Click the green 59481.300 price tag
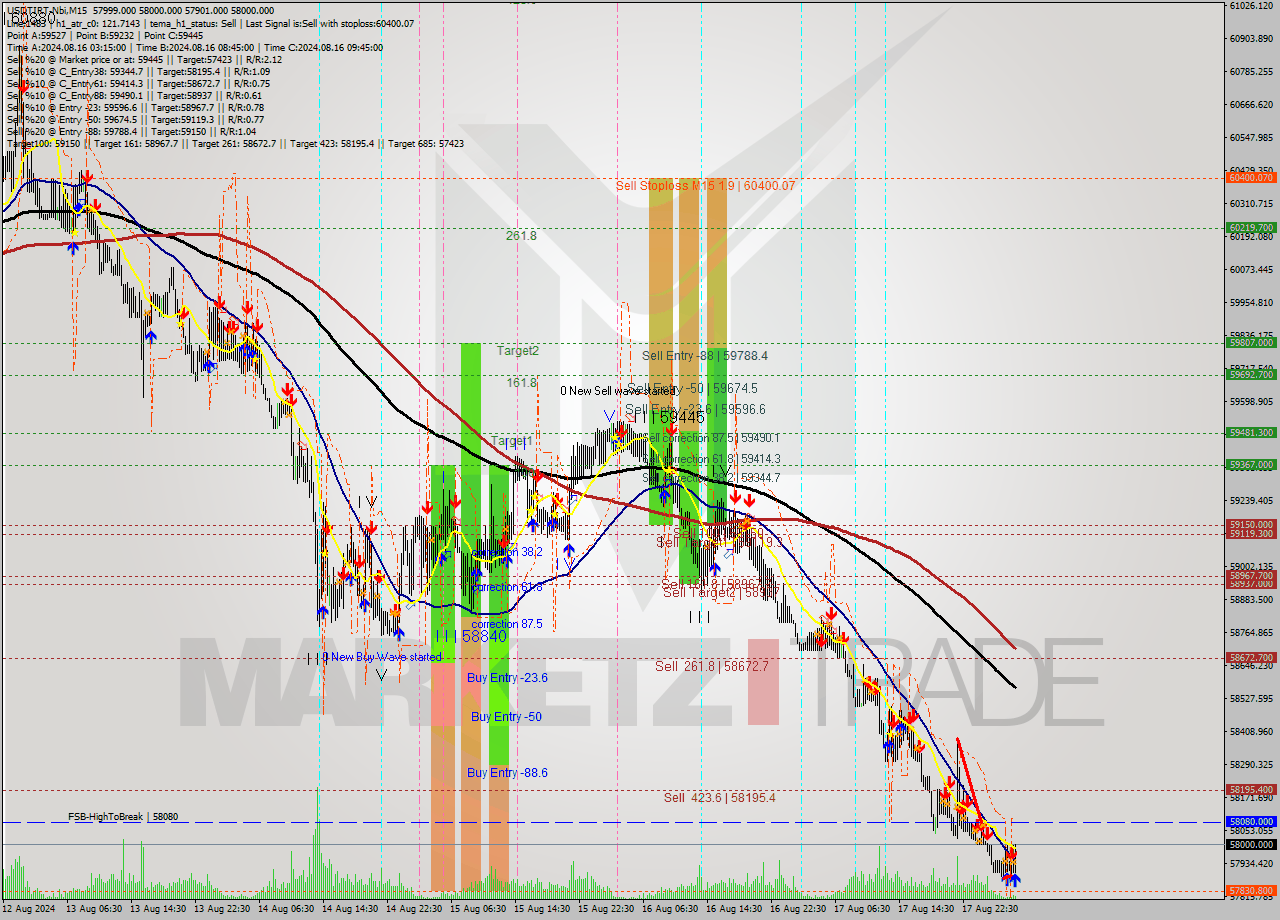Viewport: 1280px width, 920px height. tap(1250, 433)
